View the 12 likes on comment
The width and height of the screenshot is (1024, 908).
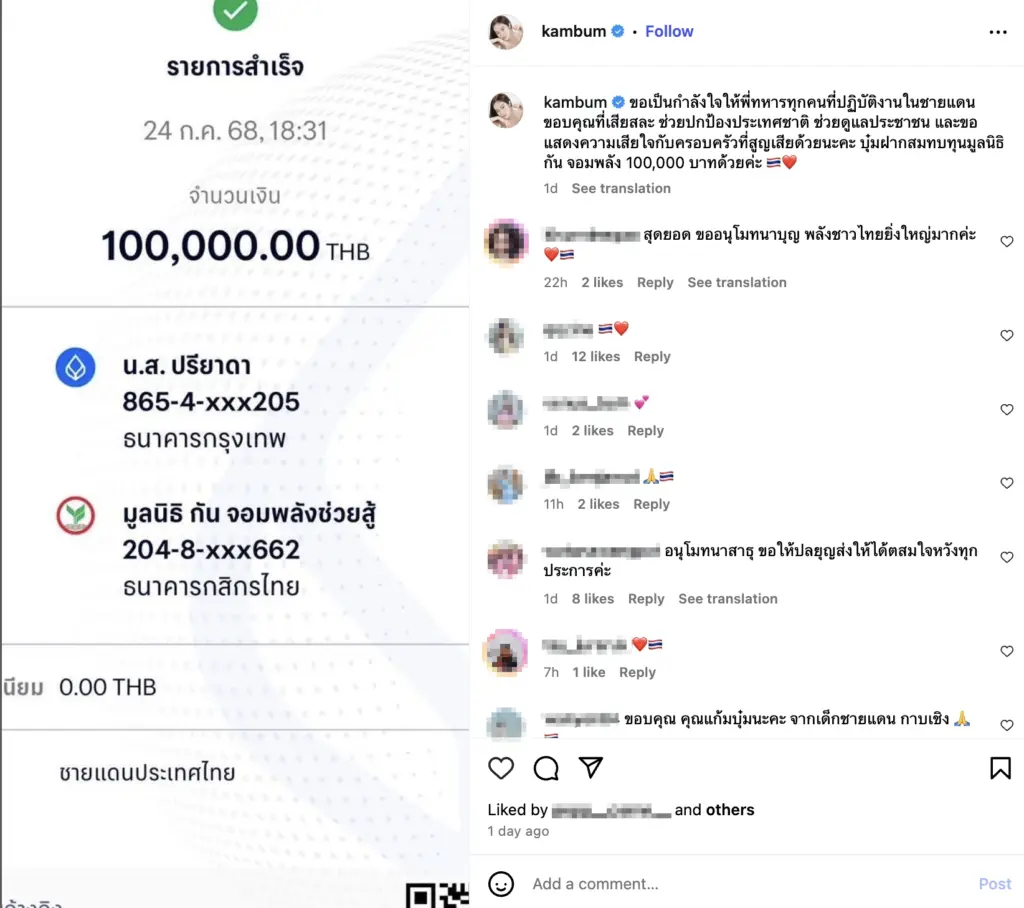pos(596,357)
